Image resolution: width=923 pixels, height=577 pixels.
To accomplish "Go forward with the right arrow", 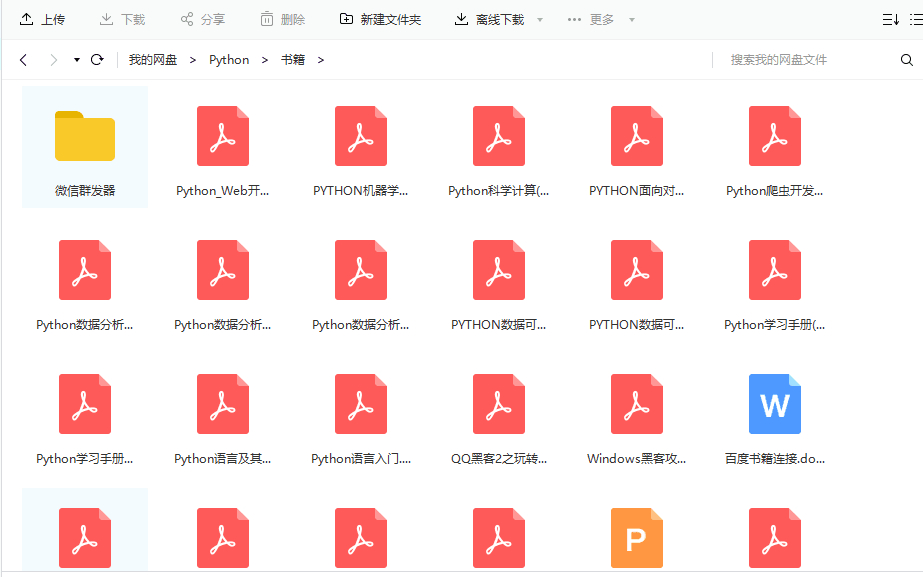I will 54,59.
